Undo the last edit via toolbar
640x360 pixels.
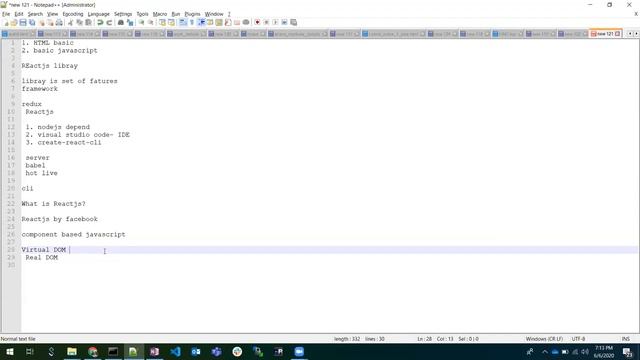coord(100,22)
